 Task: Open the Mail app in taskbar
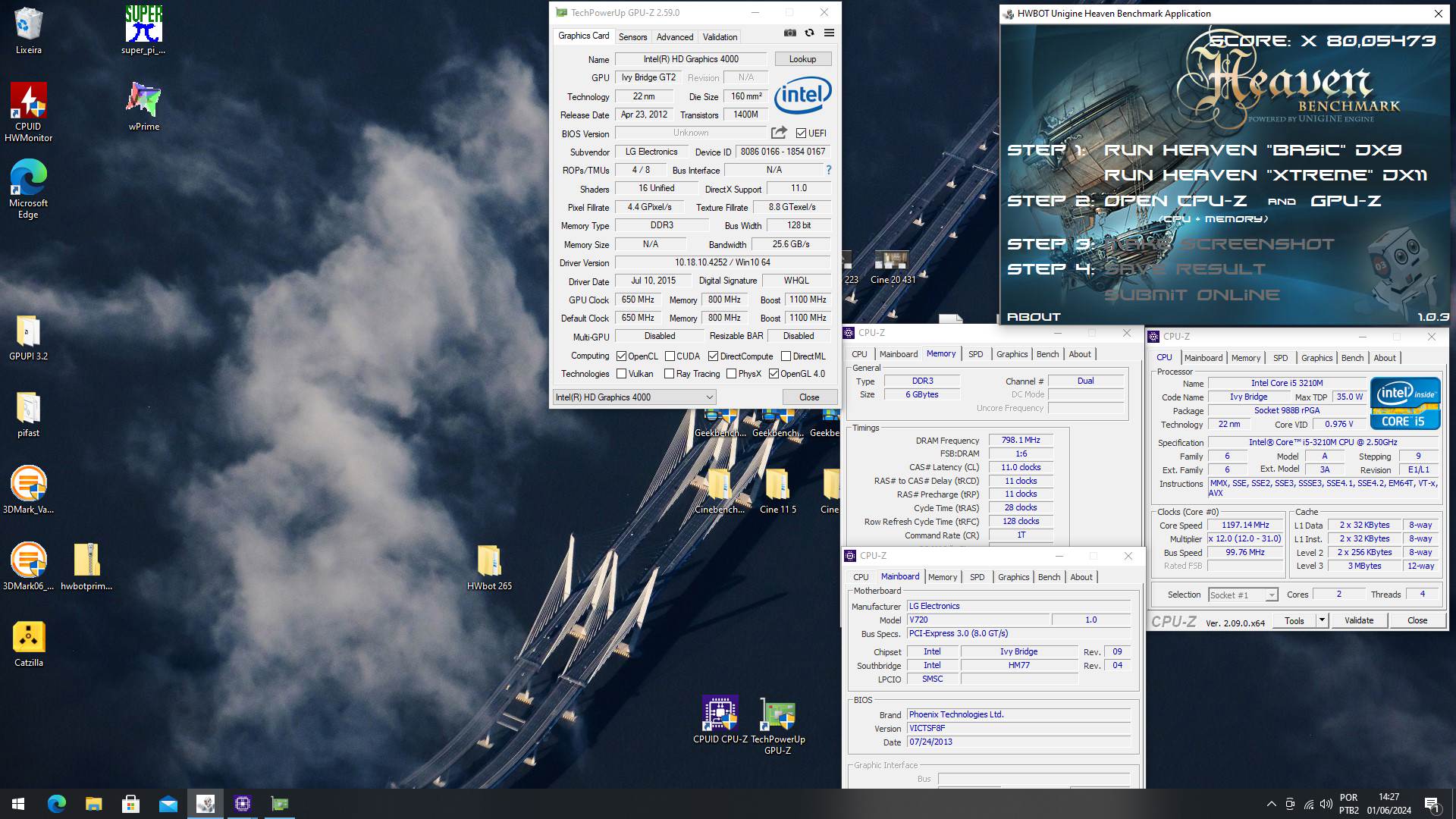tap(168, 804)
